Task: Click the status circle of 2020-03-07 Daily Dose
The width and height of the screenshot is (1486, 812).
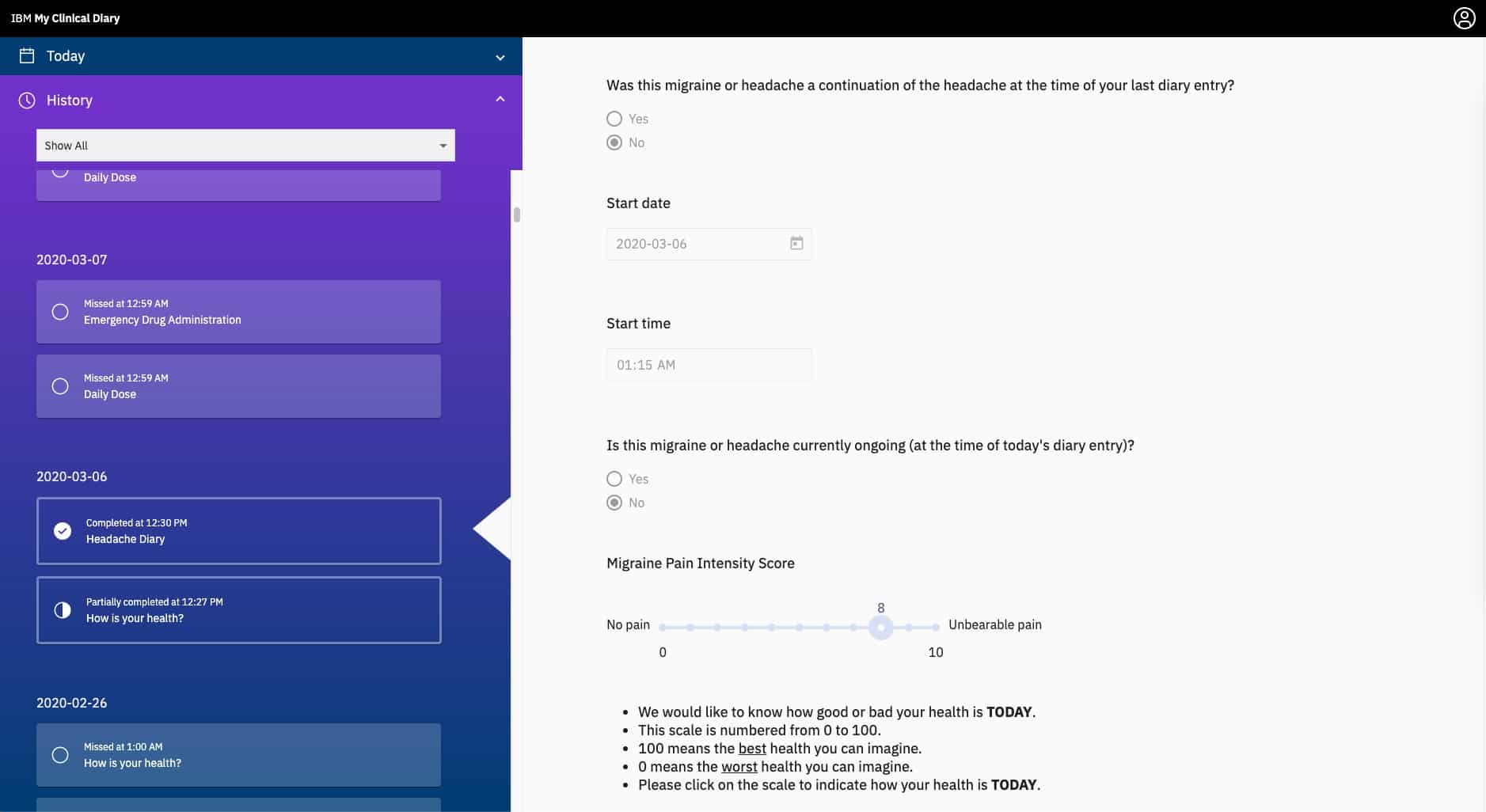Action: click(x=60, y=386)
